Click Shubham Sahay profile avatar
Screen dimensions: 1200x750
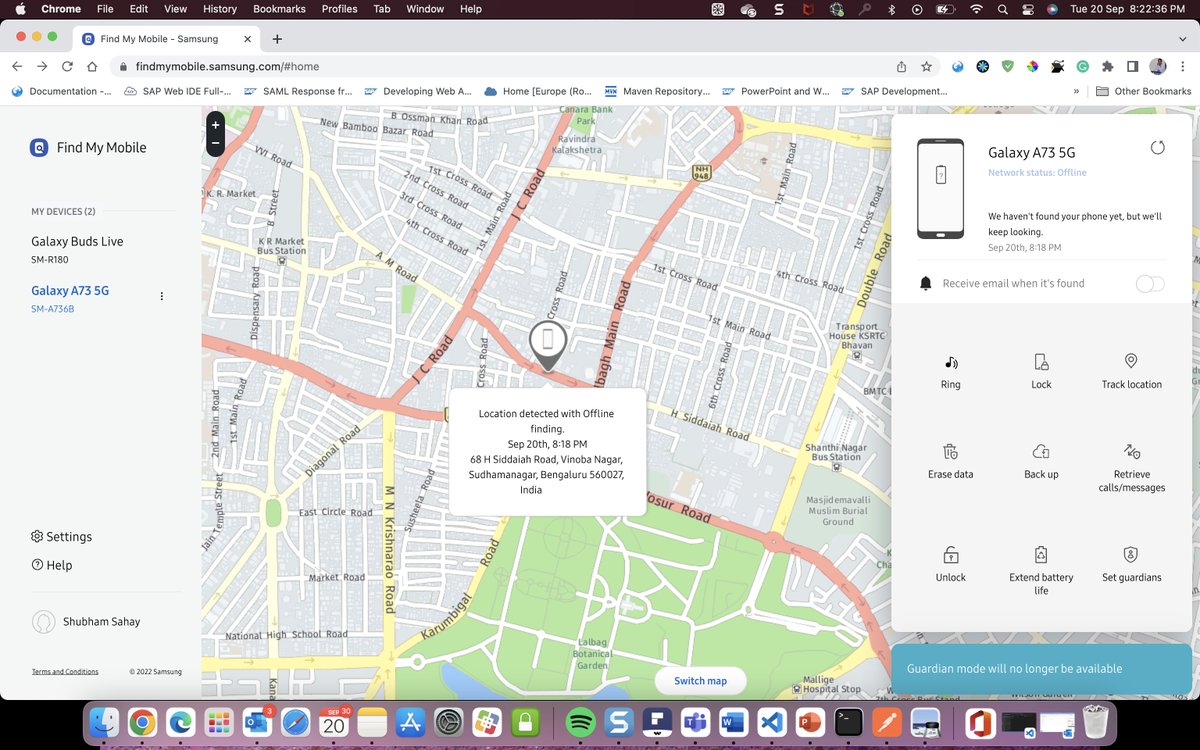point(44,622)
